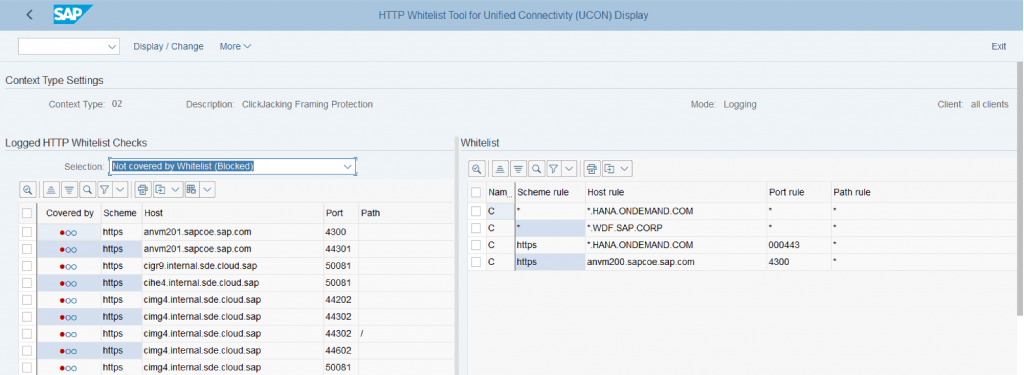
Task: Click 'Port rule' column header
Action: tap(799, 192)
